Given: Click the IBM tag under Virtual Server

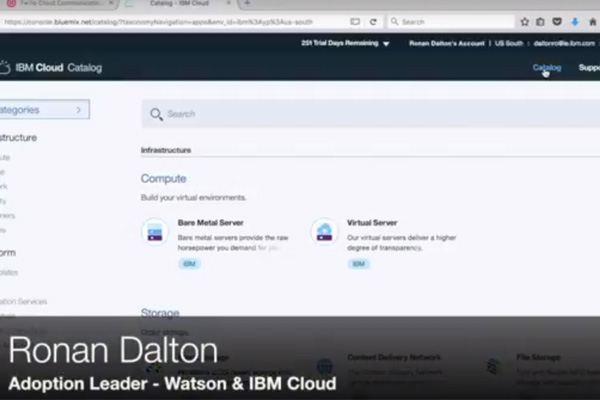Looking at the screenshot, I should pyautogui.click(x=359, y=264).
